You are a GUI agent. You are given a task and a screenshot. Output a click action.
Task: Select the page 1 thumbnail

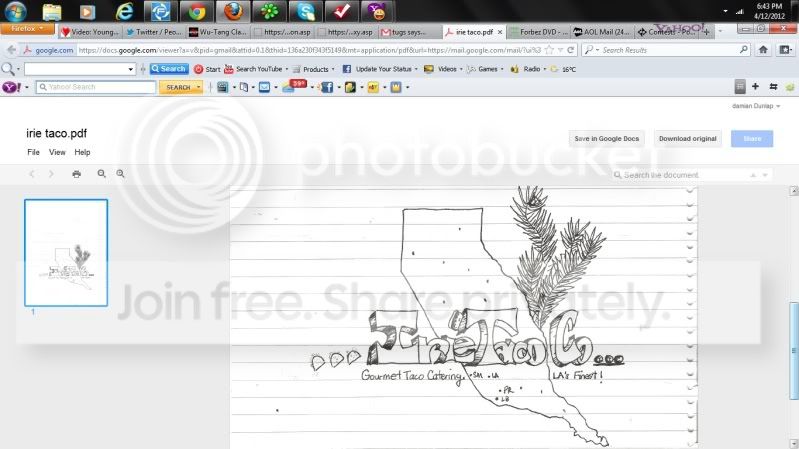(66, 253)
